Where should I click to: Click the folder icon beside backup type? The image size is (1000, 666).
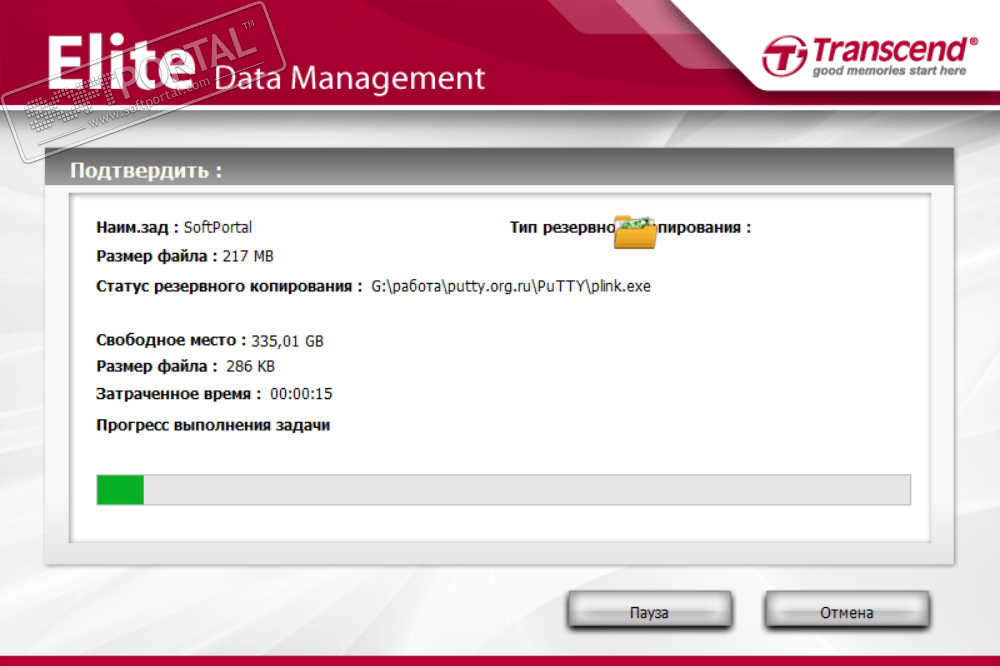635,232
